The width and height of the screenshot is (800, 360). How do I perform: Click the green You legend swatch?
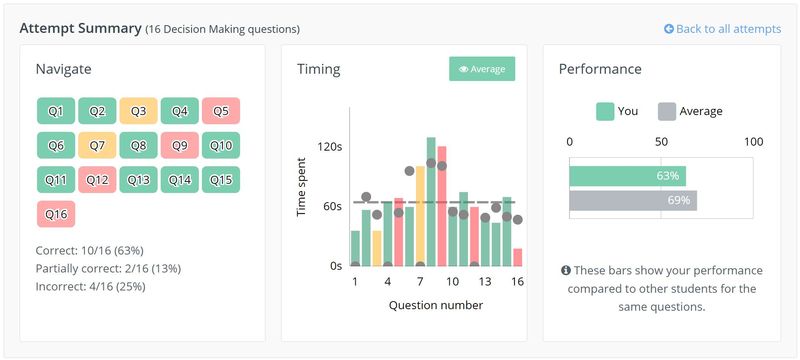click(x=605, y=111)
